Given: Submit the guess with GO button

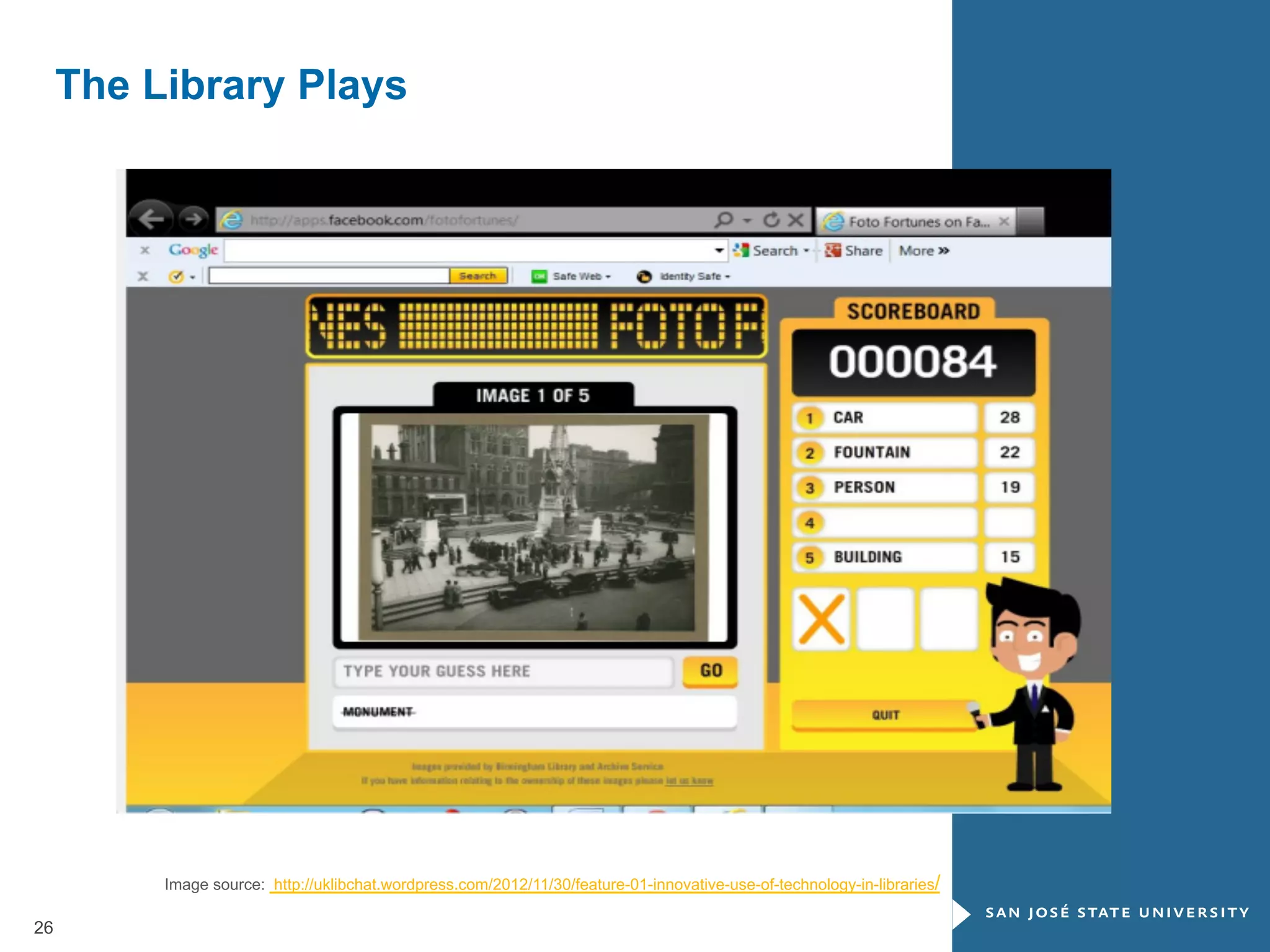Looking at the screenshot, I should (x=711, y=671).
